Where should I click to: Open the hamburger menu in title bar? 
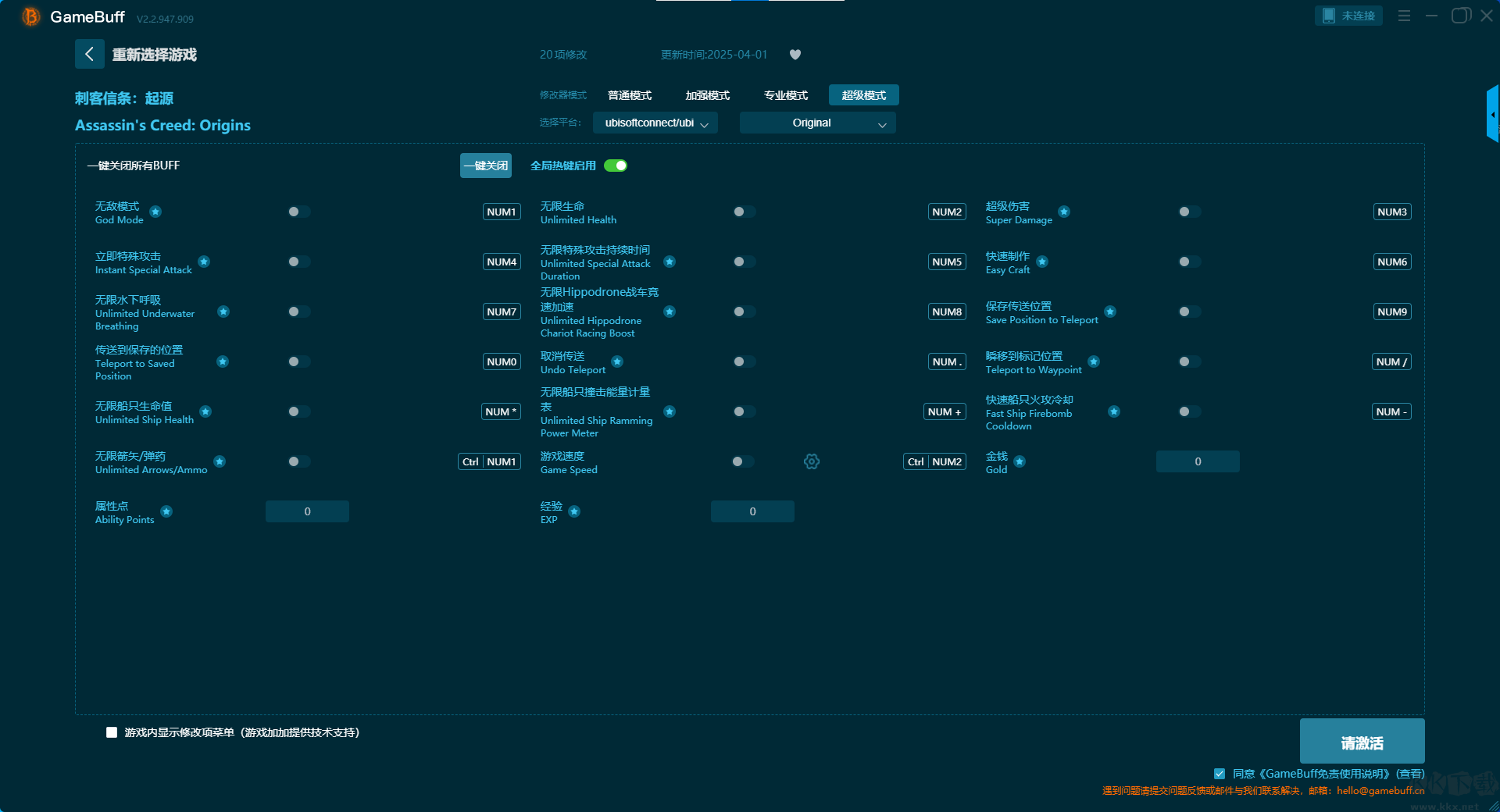coord(1404,16)
